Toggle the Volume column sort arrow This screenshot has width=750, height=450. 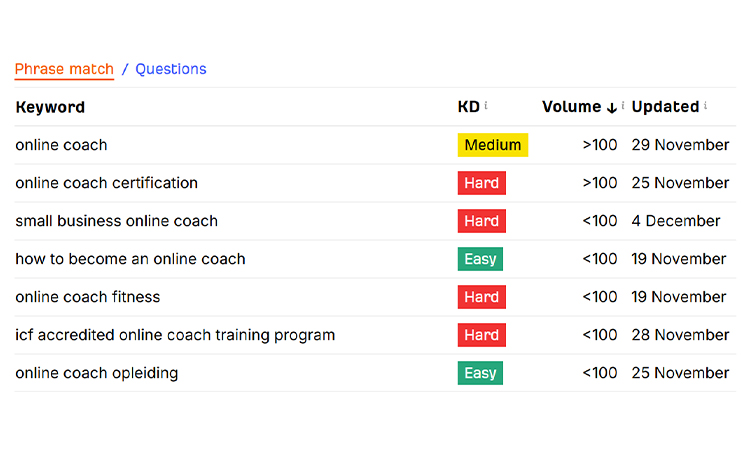[x=611, y=107]
